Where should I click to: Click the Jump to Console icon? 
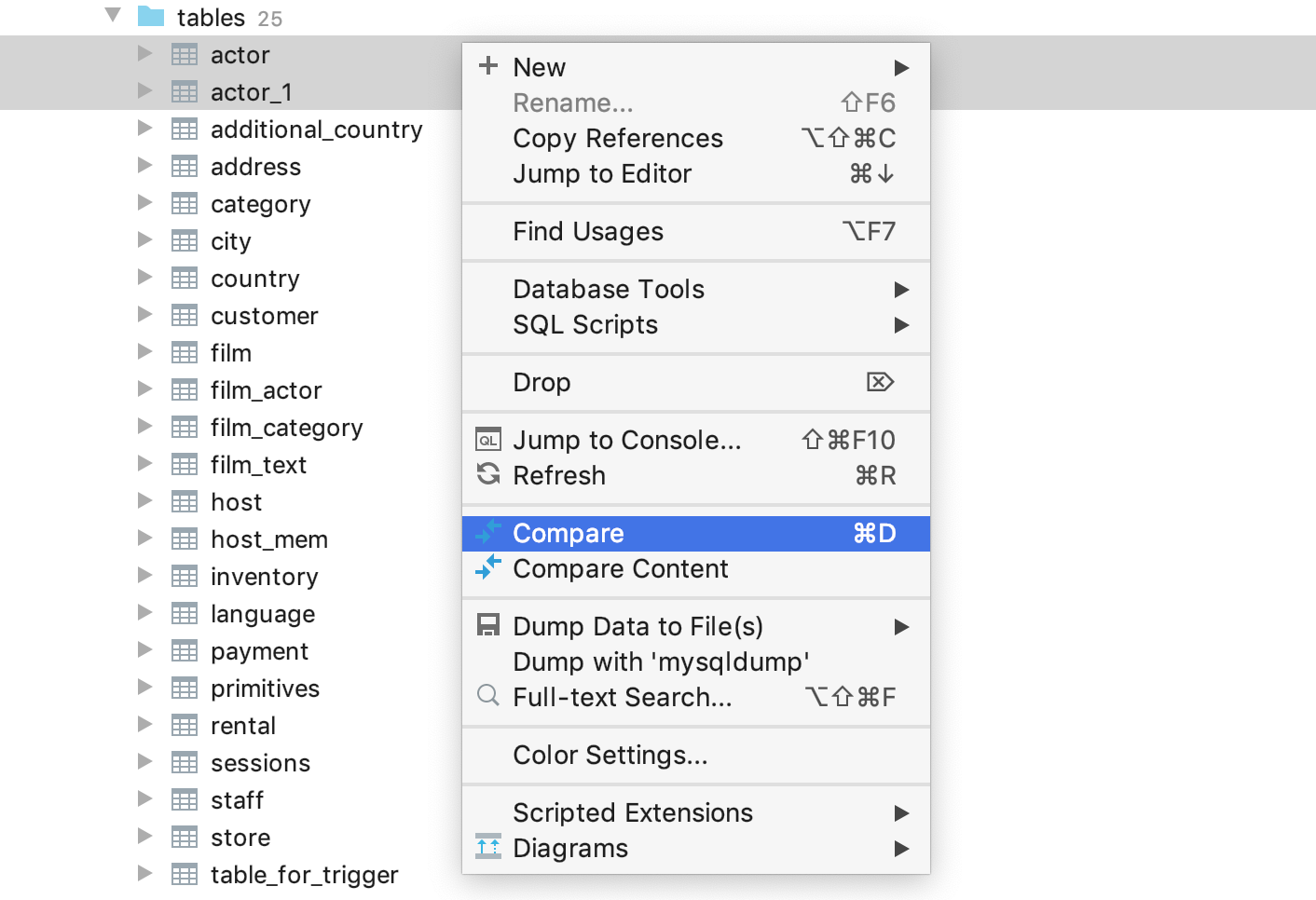488,440
